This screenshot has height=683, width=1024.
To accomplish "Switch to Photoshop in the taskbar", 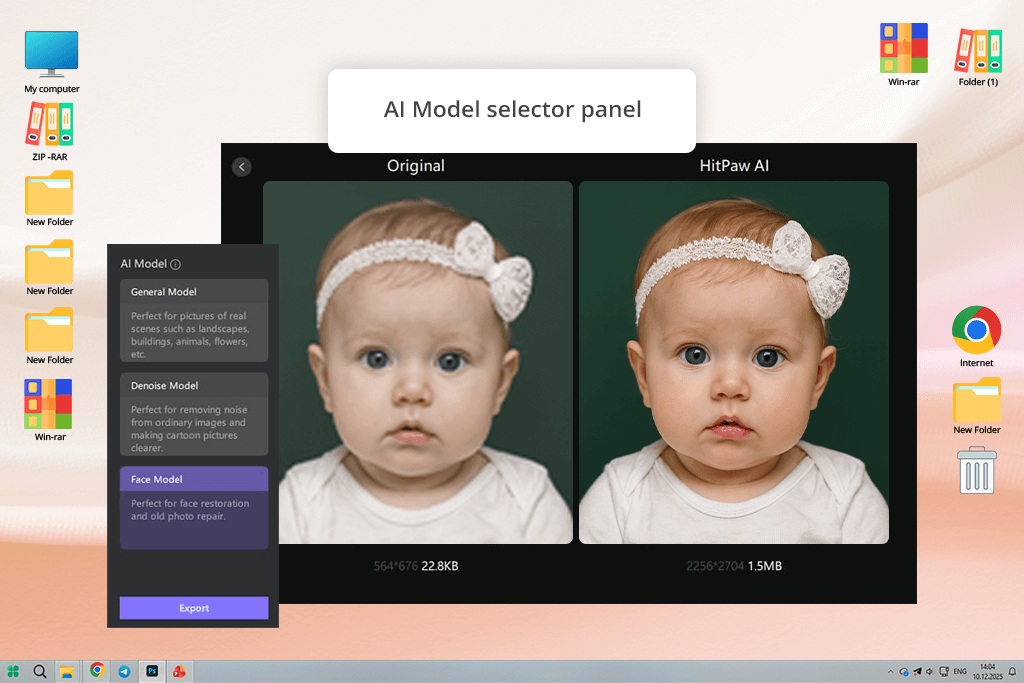I will click(x=152, y=671).
